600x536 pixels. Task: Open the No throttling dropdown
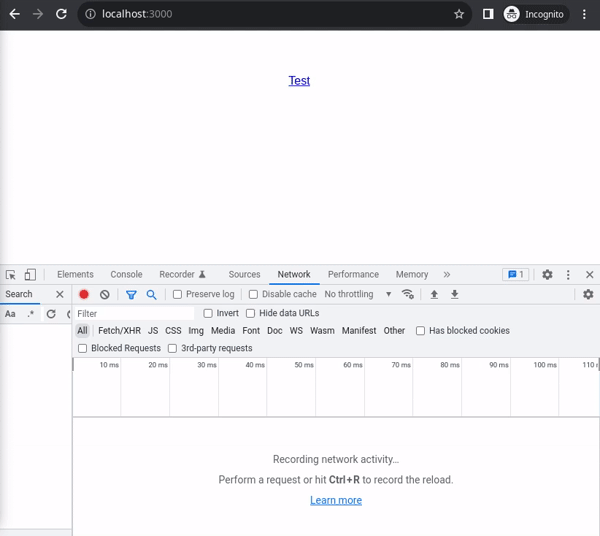[x=358, y=295]
